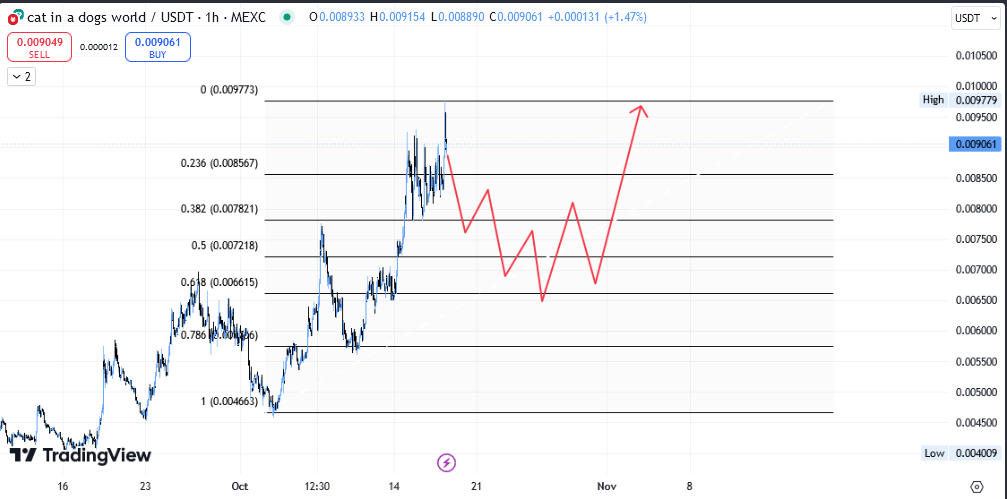
Task: Select the 1 (0.004663) Fibonacci level label
Action: click(x=229, y=401)
